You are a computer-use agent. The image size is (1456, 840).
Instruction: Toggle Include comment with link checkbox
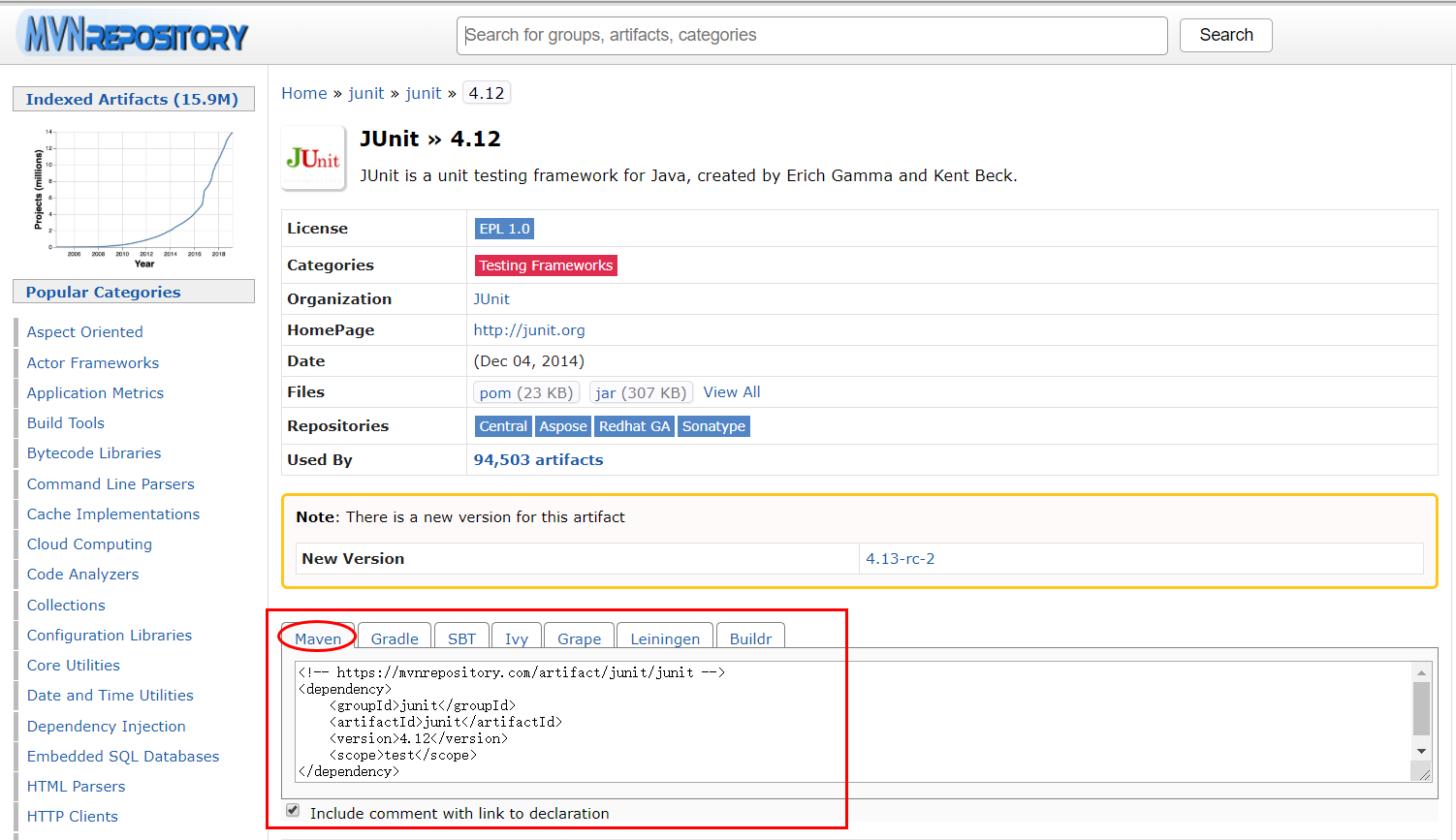(x=293, y=811)
